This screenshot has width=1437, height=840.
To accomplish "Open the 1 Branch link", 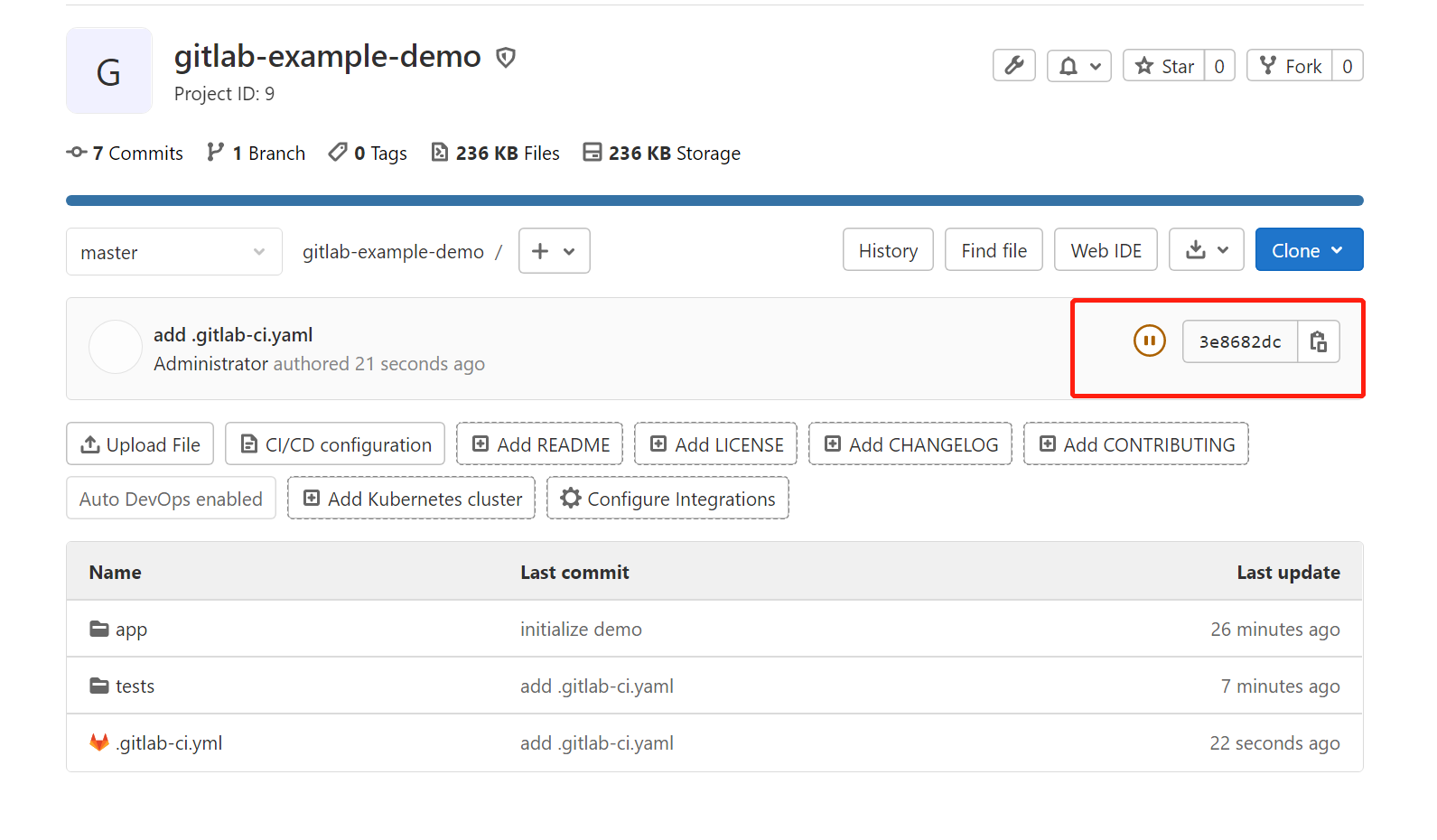I will pyautogui.click(x=257, y=154).
